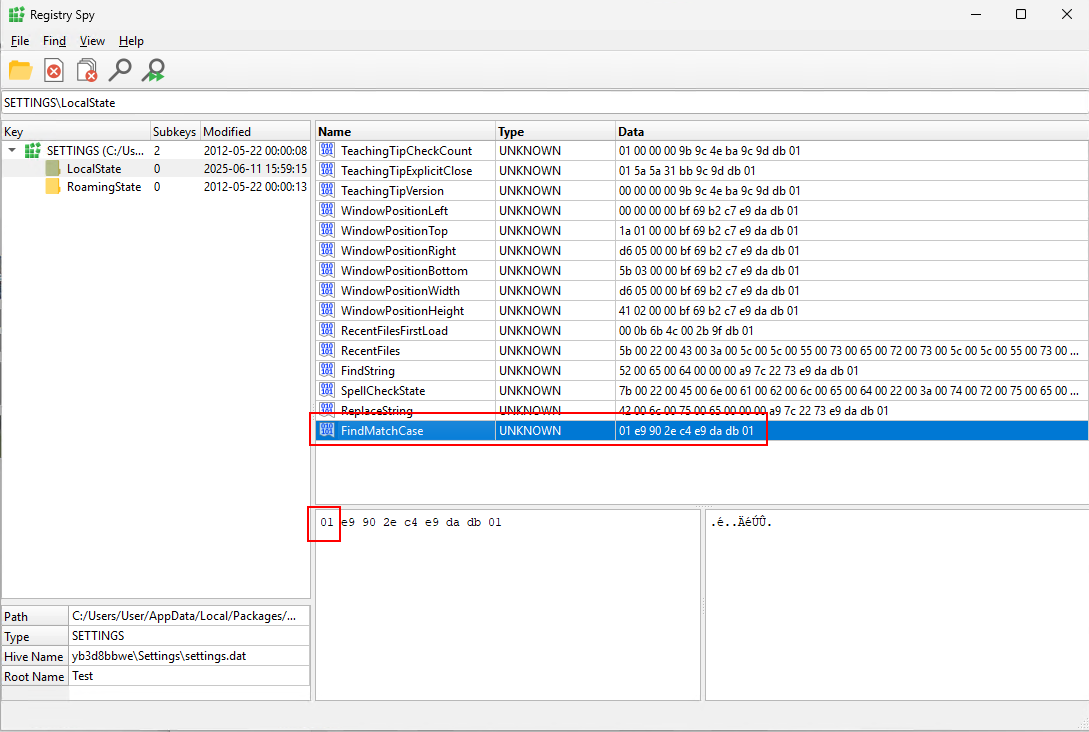Select the RecentFiles value
Screen dimensions: 1089x732
[370, 351]
